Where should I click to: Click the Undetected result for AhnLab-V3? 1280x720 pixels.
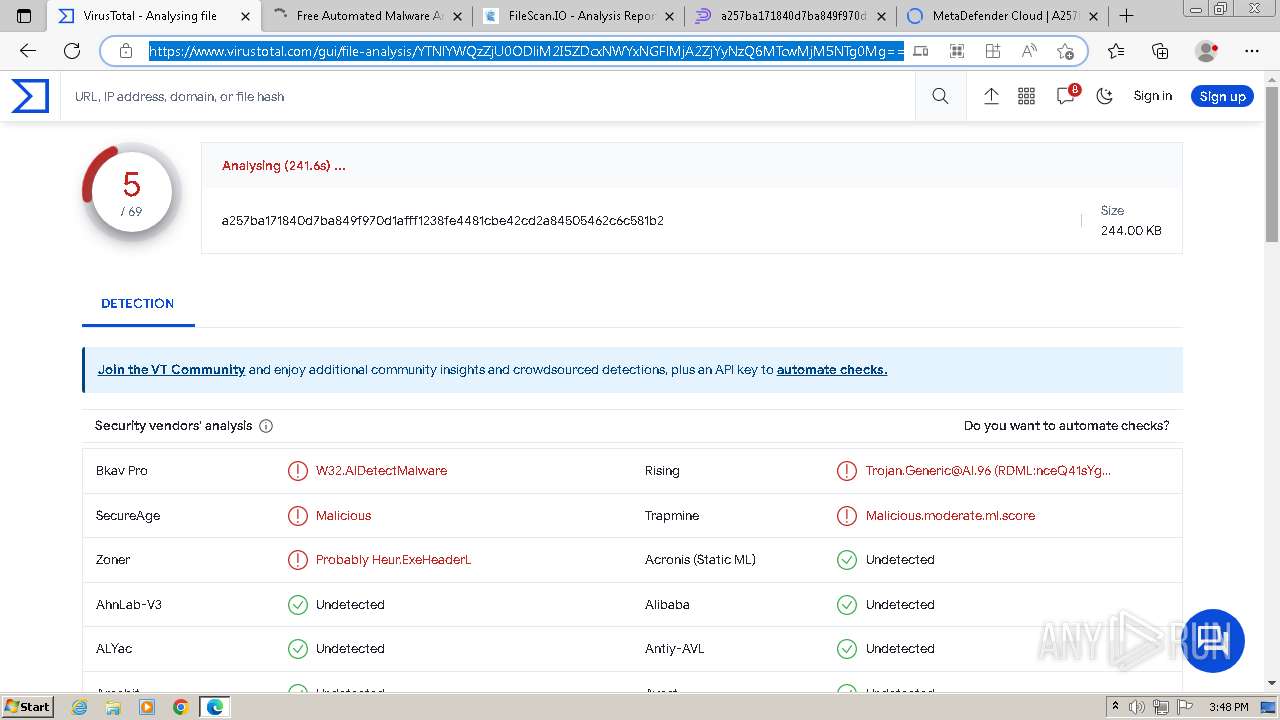click(350, 605)
